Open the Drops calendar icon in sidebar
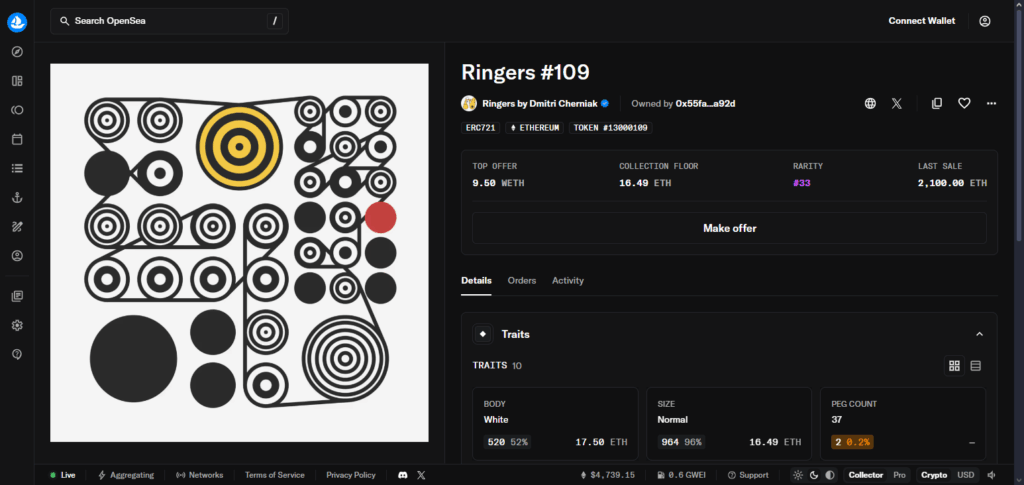The width and height of the screenshot is (1024, 485). click(x=18, y=139)
